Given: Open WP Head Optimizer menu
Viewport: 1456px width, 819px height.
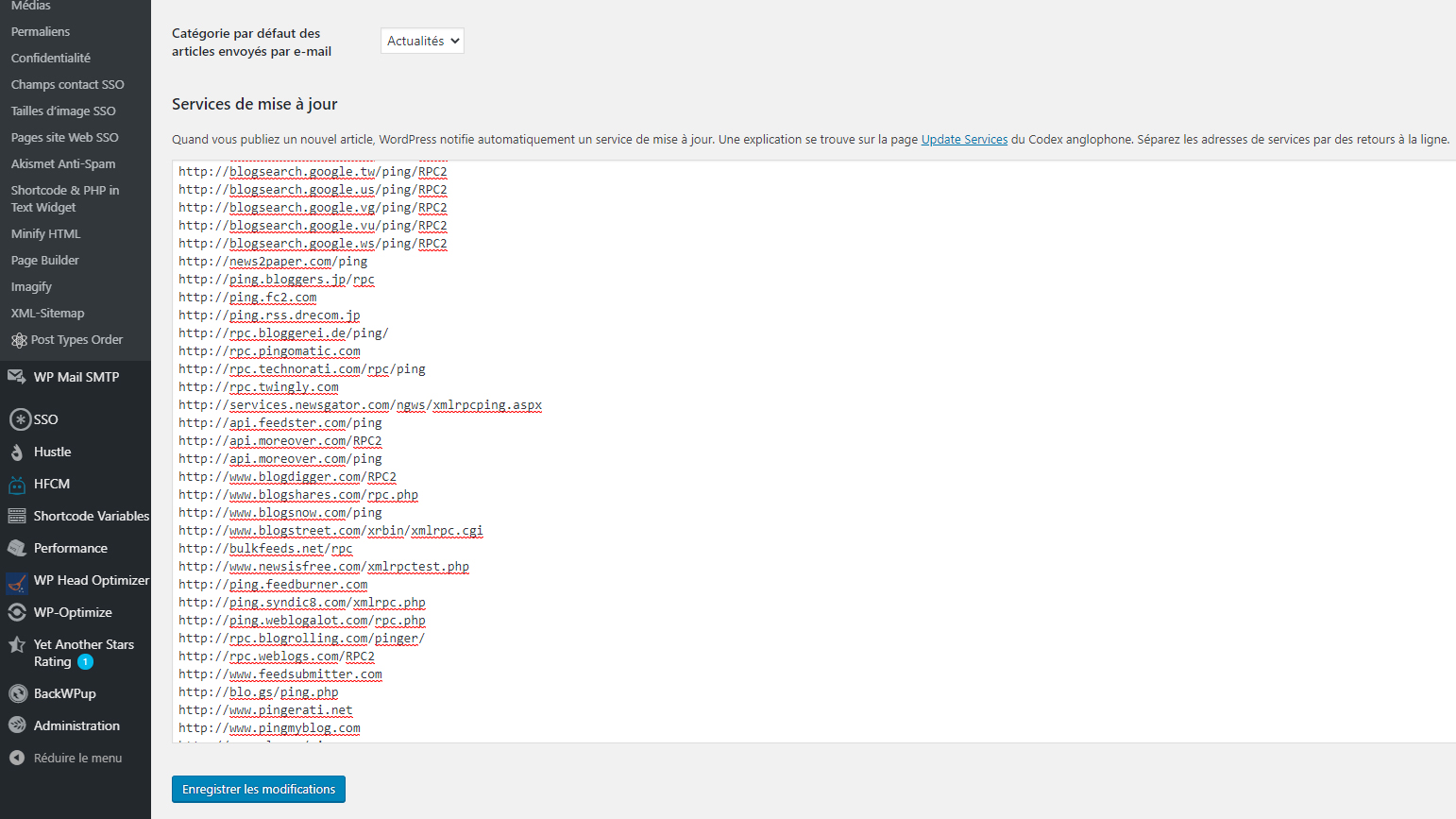Looking at the screenshot, I should pyautogui.click(x=92, y=580).
